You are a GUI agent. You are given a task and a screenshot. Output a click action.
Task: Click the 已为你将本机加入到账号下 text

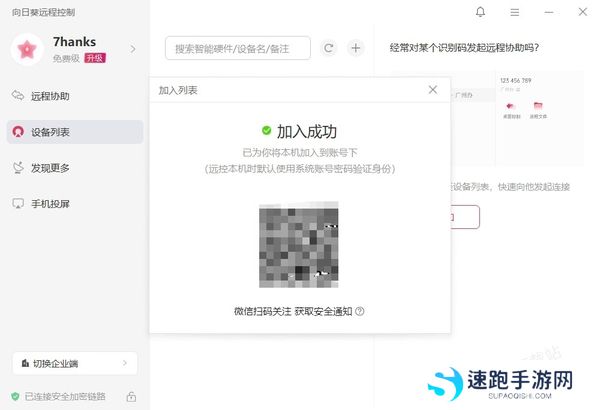pyautogui.click(x=300, y=153)
